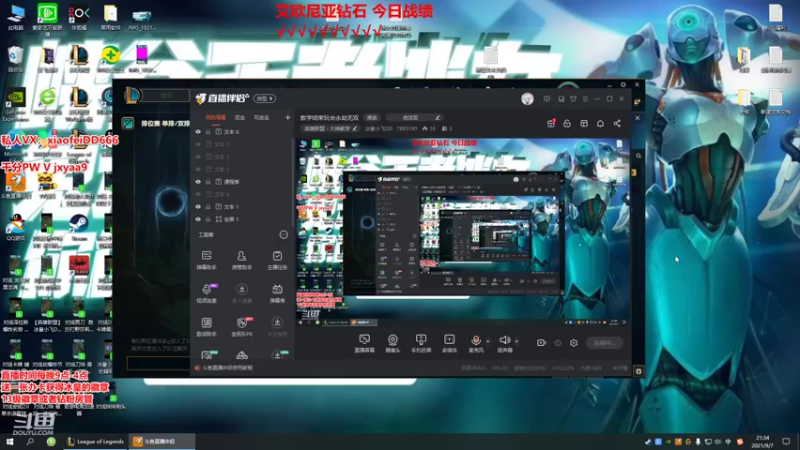
Task: Show the hidden 文本 2 layer
Action: [x=198, y=169]
